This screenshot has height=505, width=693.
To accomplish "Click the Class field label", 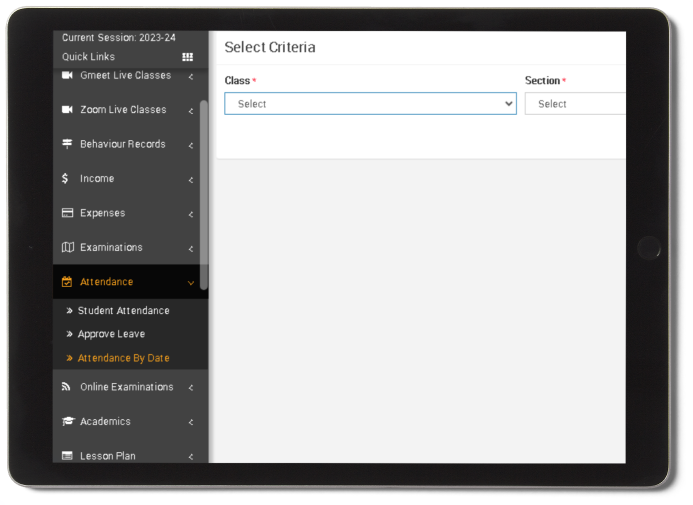I will [237, 80].
